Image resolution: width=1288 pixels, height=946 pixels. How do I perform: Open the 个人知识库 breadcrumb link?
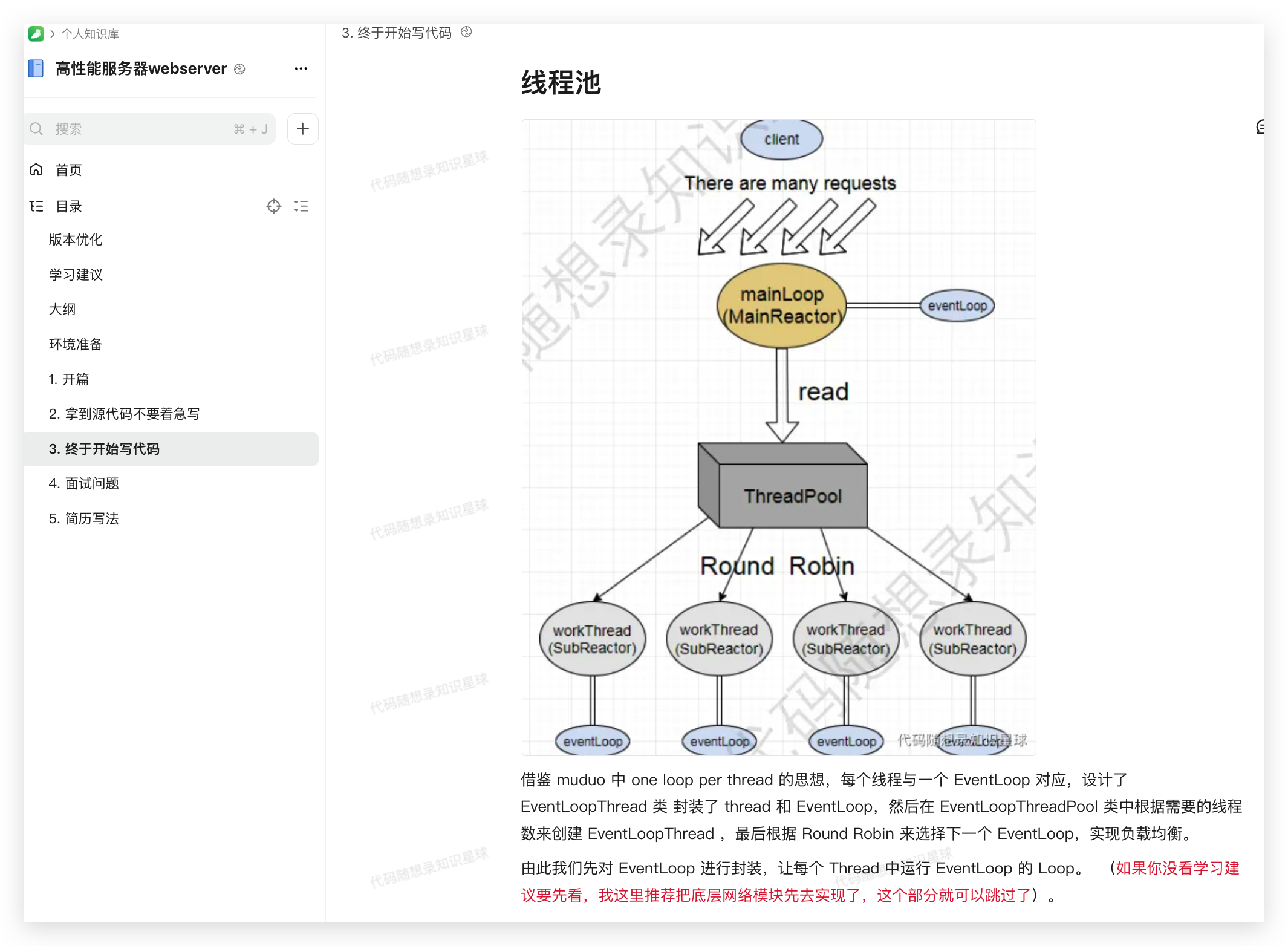pos(90,34)
